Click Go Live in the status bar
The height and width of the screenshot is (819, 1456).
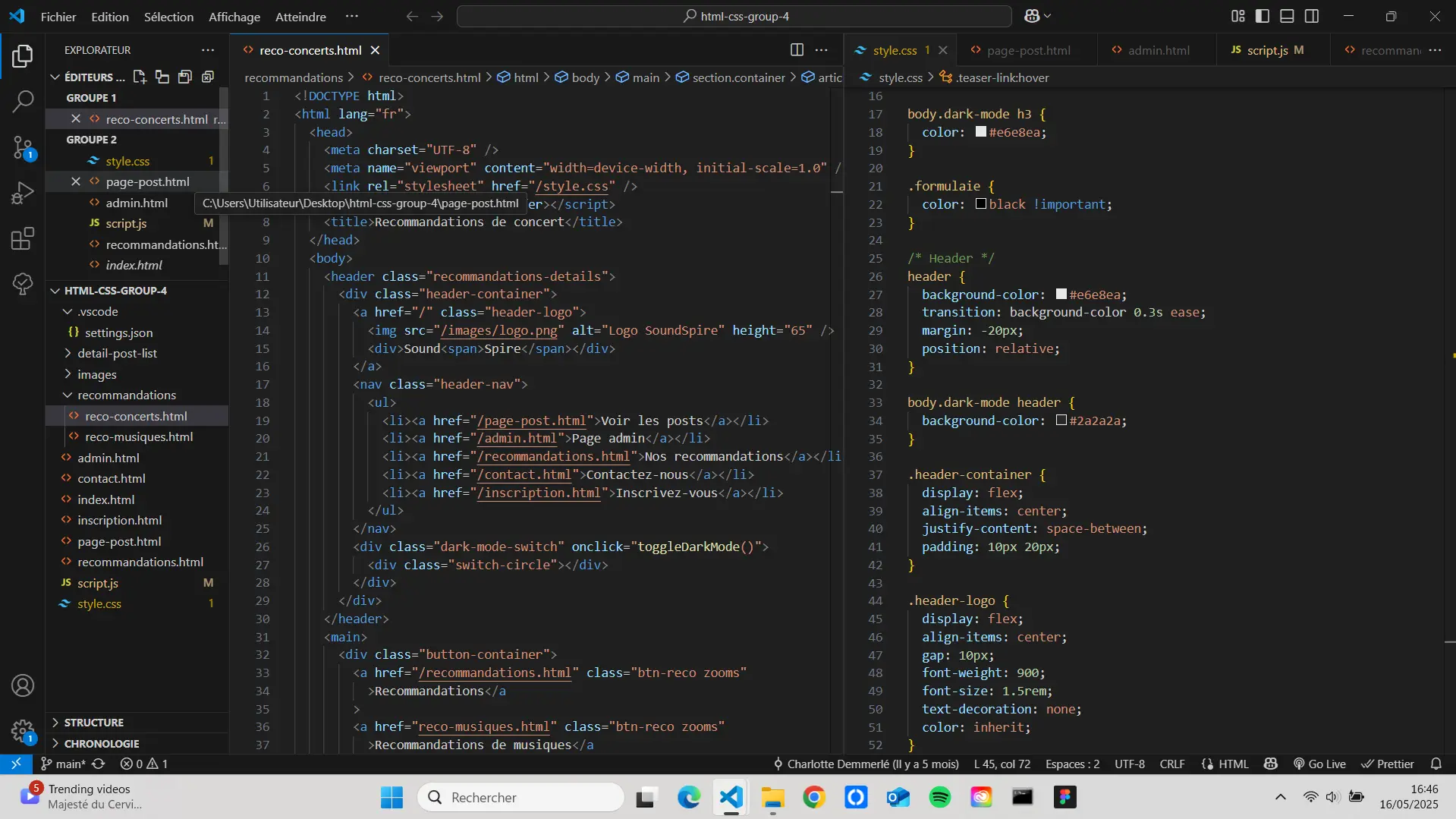(x=1319, y=764)
